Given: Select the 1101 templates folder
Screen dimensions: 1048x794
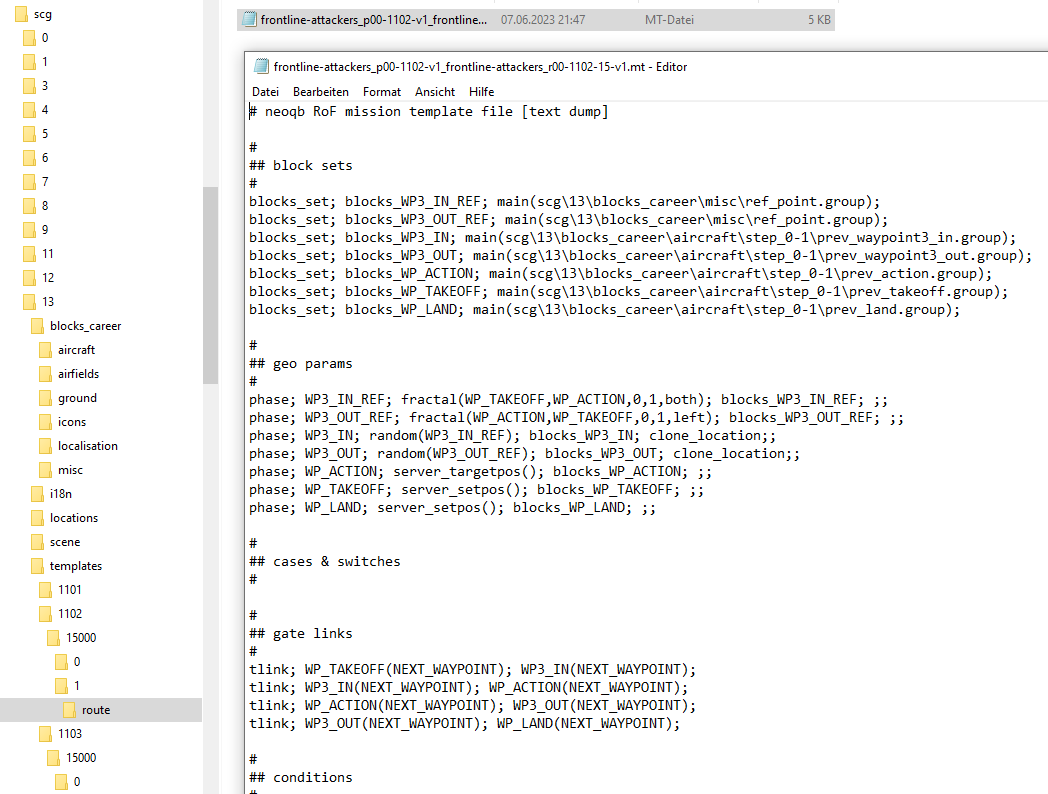Looking at the screenshot, I should 70,590.
